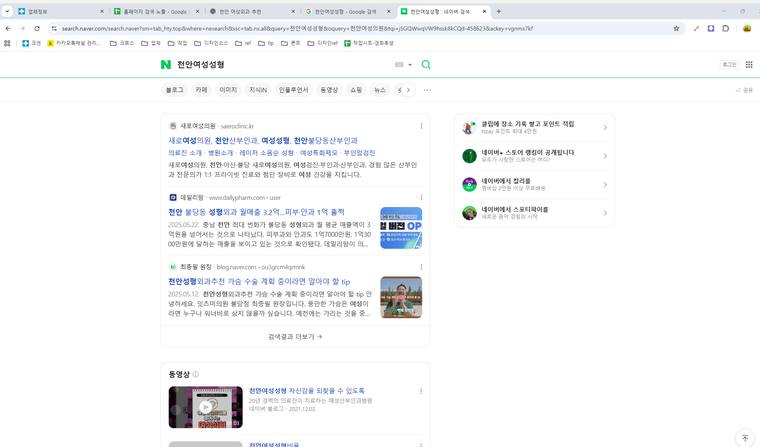The image size is (760, 447).
Task: Click the Spotify banner round icon
Action: click(469, 213)
